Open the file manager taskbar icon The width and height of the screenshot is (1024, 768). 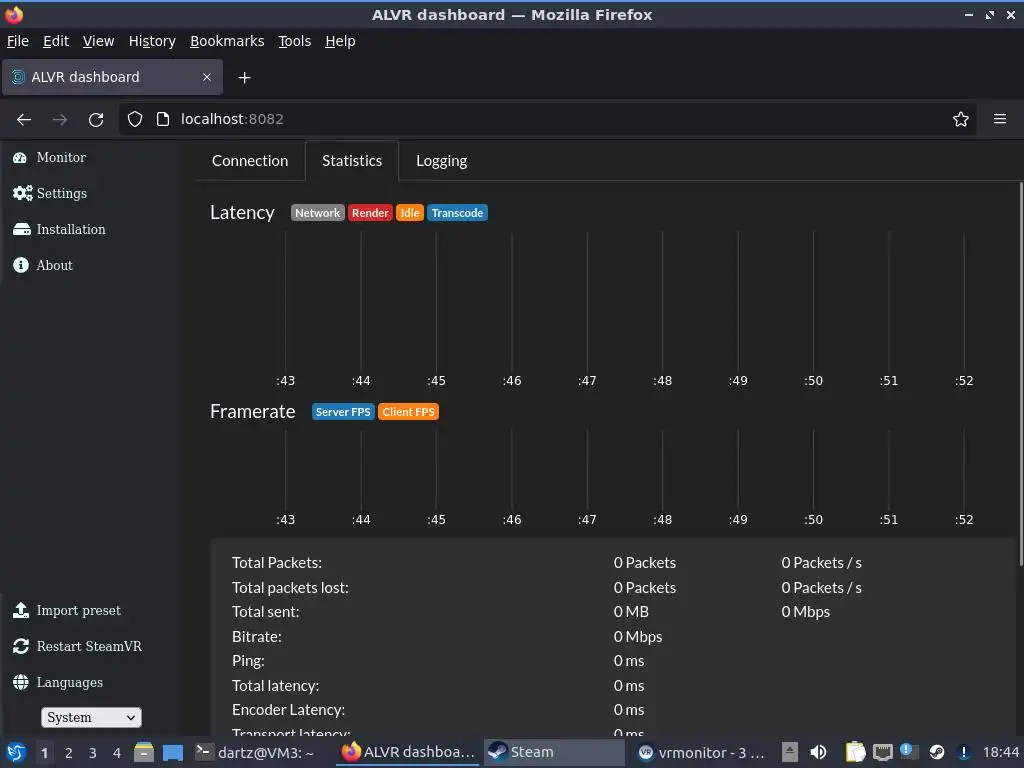tap(144, 752)
